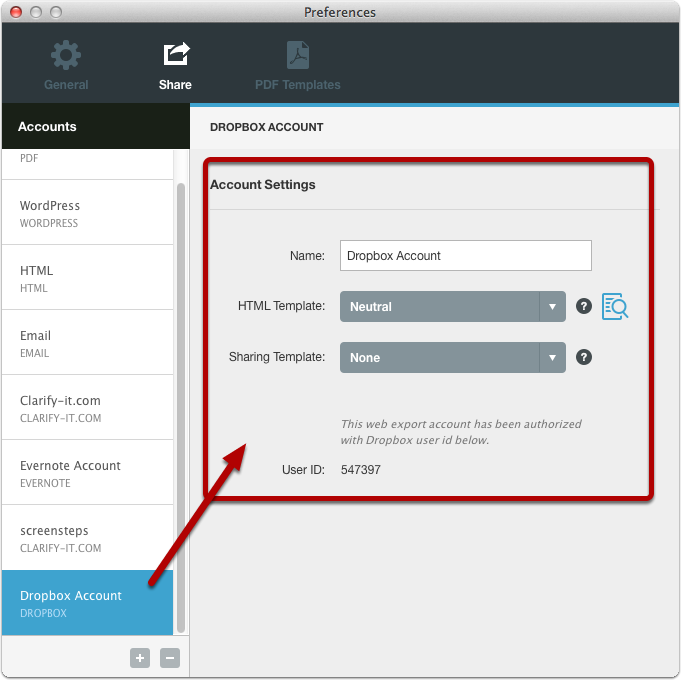Screen dimensions: 681x680
Task: Preview the HTML template with magnifier icon
Action: click(x=615, y=307)
